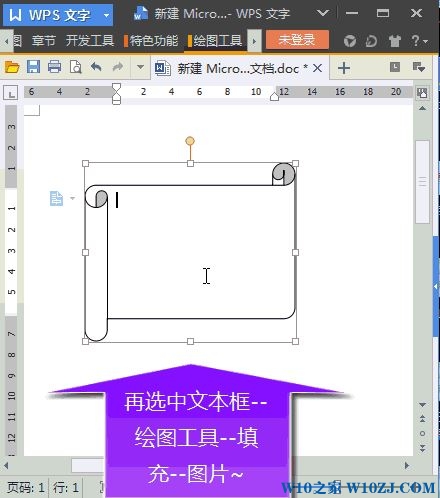
Task: Click the vertical scrollbar thumb
Action: tap(422, 182)
